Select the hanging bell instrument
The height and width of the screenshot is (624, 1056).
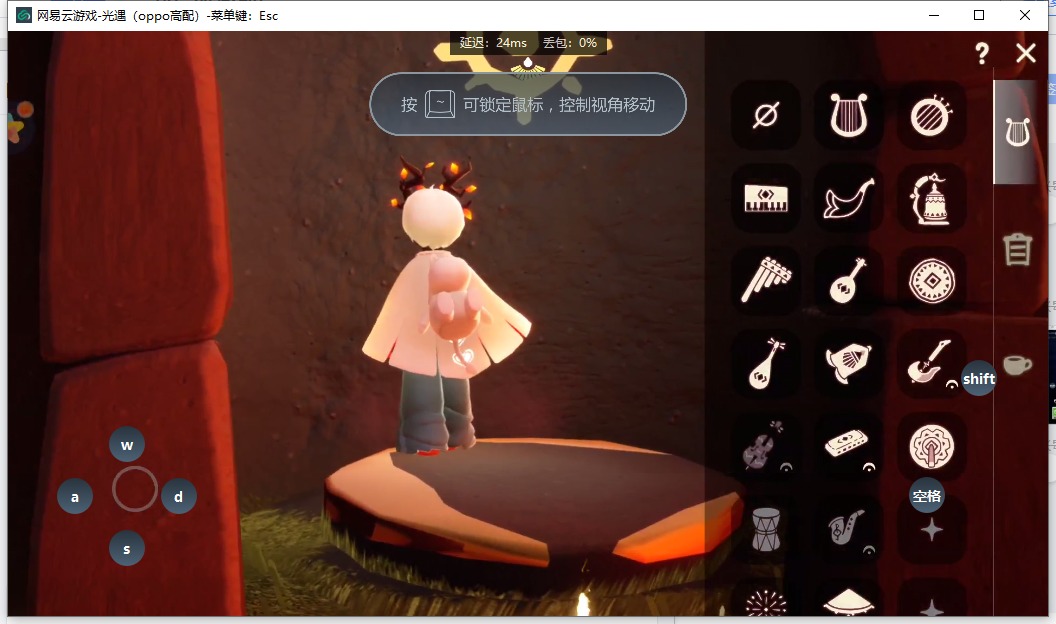point(931,198)
